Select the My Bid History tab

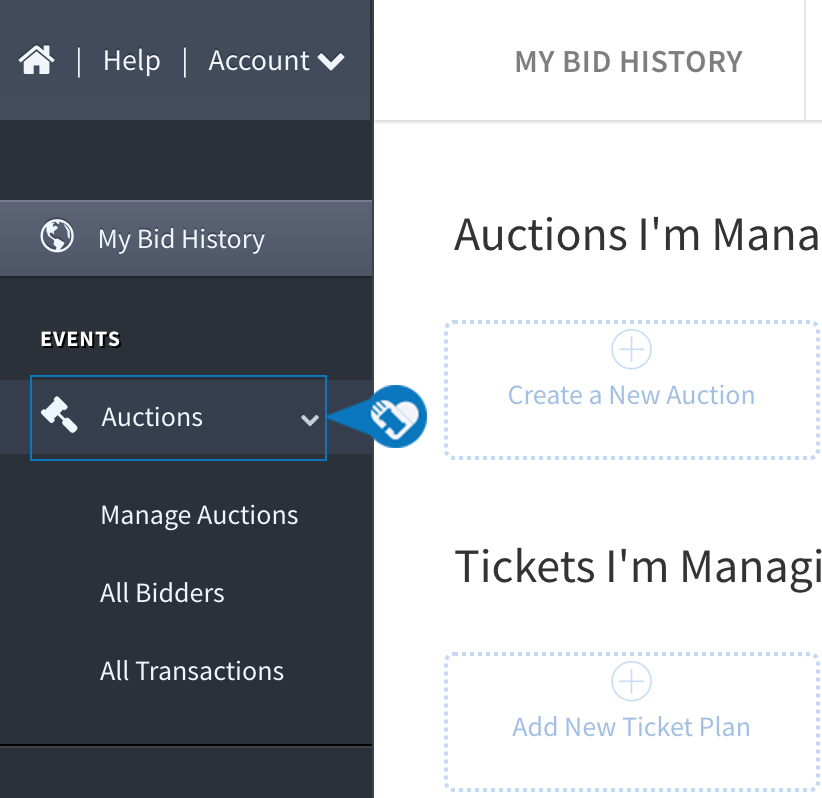[x=628, y=62]
